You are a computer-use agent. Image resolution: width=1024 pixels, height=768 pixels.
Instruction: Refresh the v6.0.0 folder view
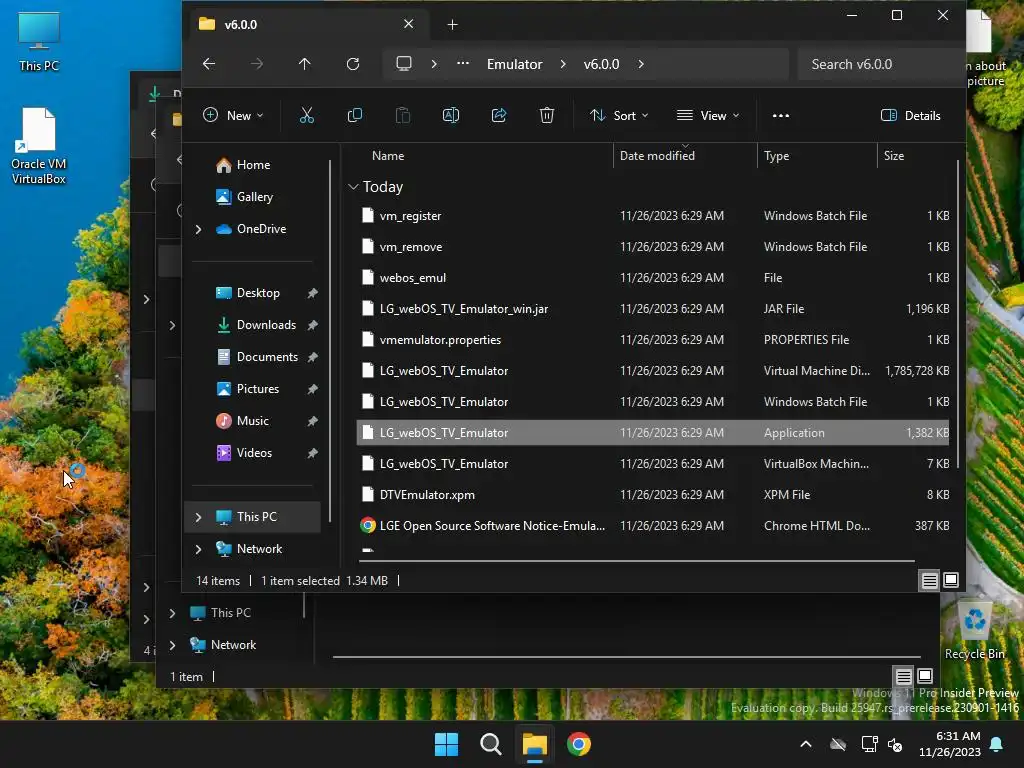pos(353,64)
